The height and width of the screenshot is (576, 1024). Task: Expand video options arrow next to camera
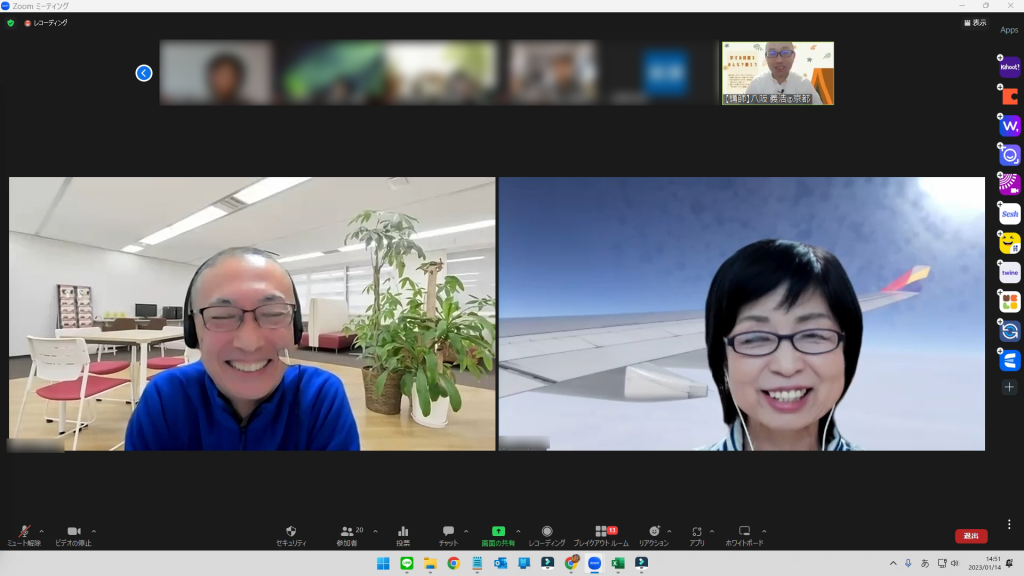pos(94,531)
